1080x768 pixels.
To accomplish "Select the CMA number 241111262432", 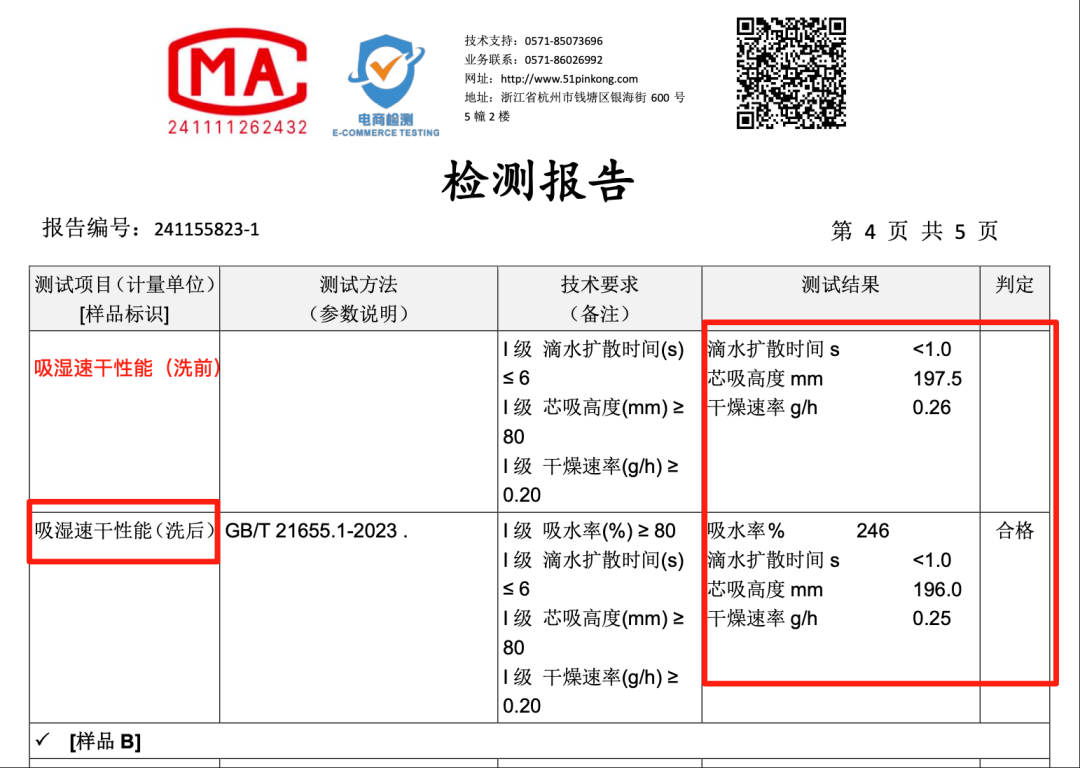I will click(238, 127).
